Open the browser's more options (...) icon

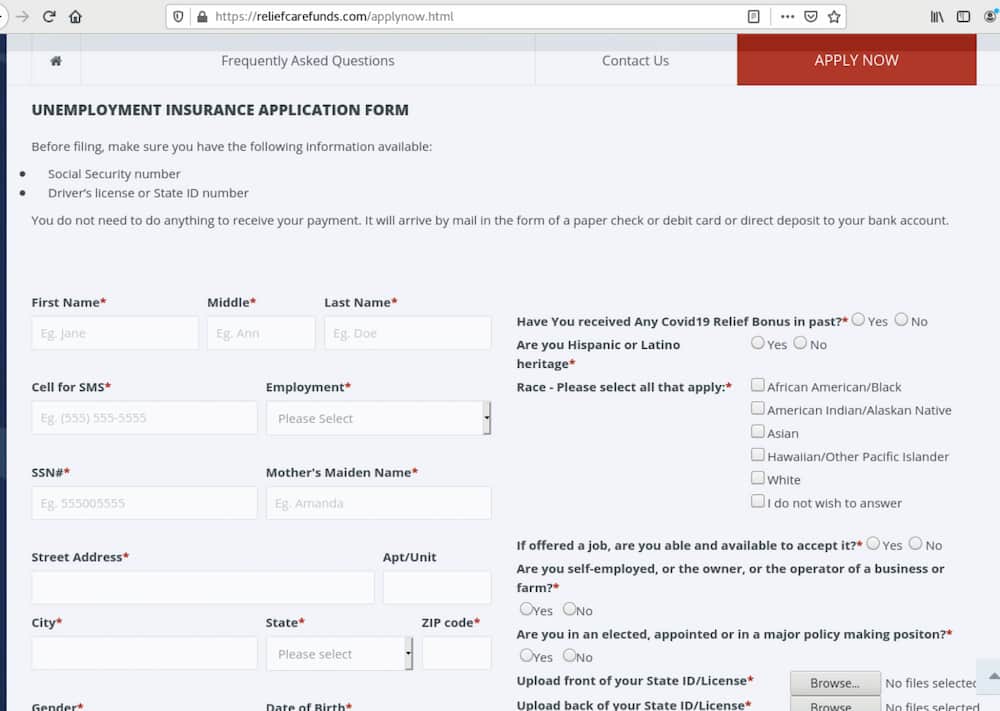(788, 16)
